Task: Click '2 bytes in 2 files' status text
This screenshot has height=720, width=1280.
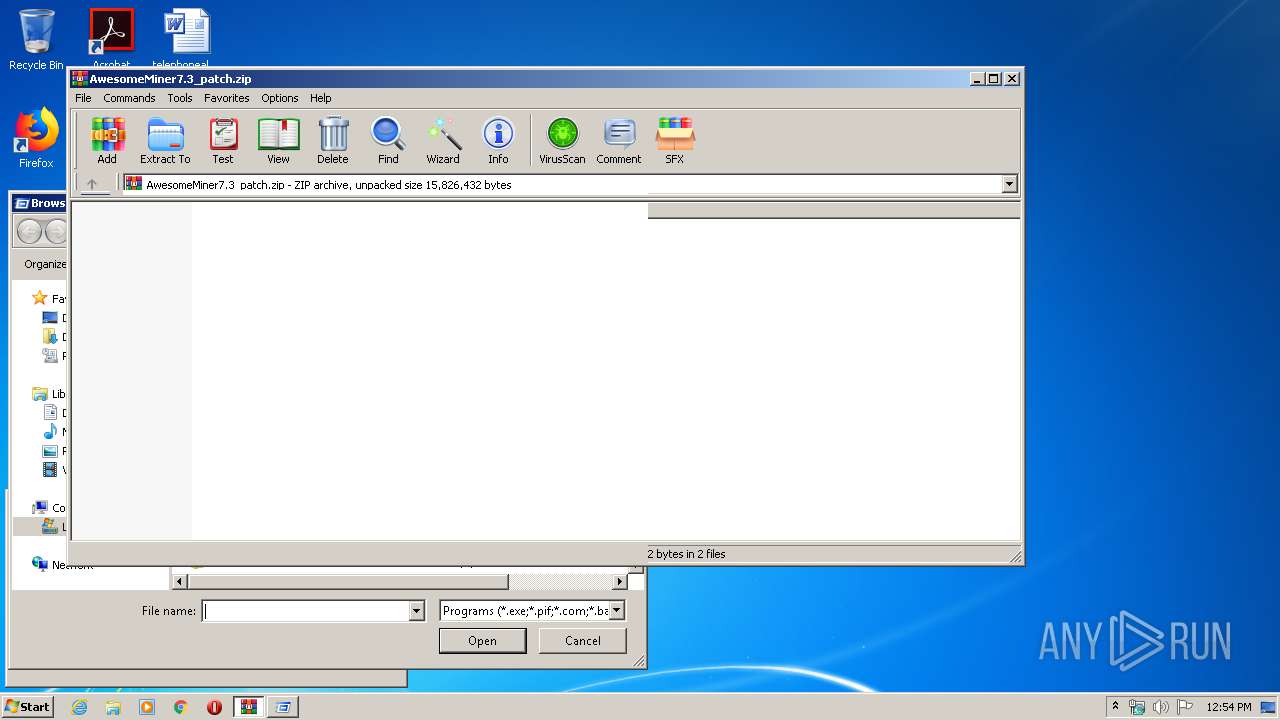Action: [687, 554]
